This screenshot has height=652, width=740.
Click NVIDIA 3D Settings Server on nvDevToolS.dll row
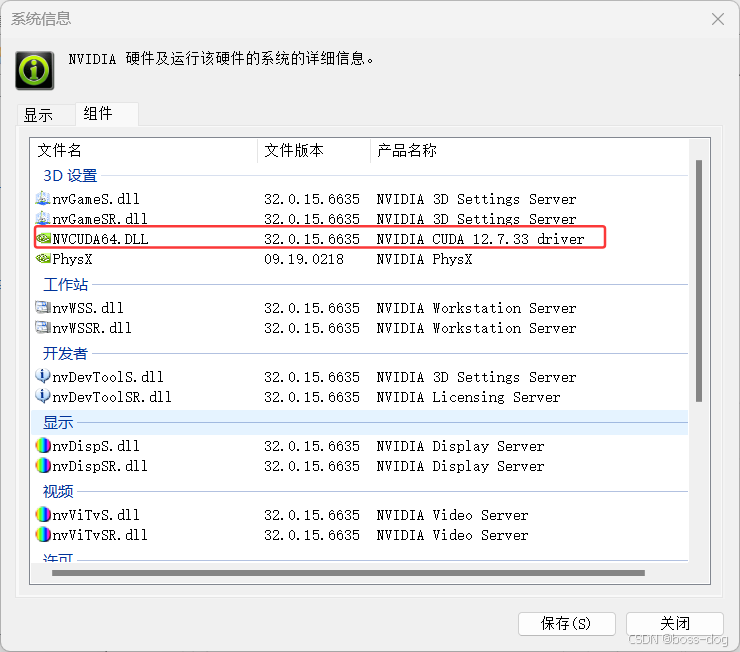476,377
